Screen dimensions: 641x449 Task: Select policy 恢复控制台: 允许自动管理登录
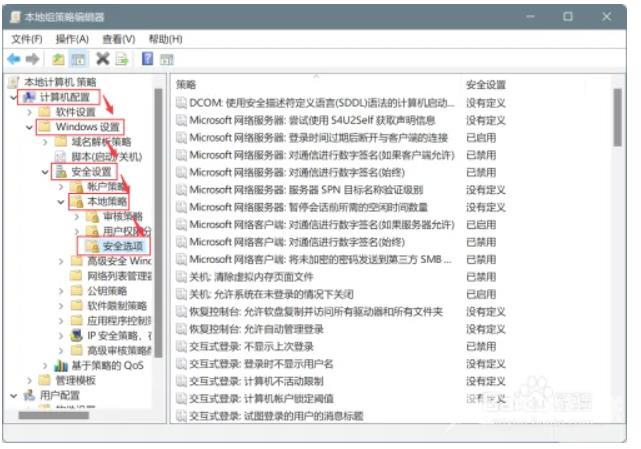pyautogui.click(x=256, y=329)
